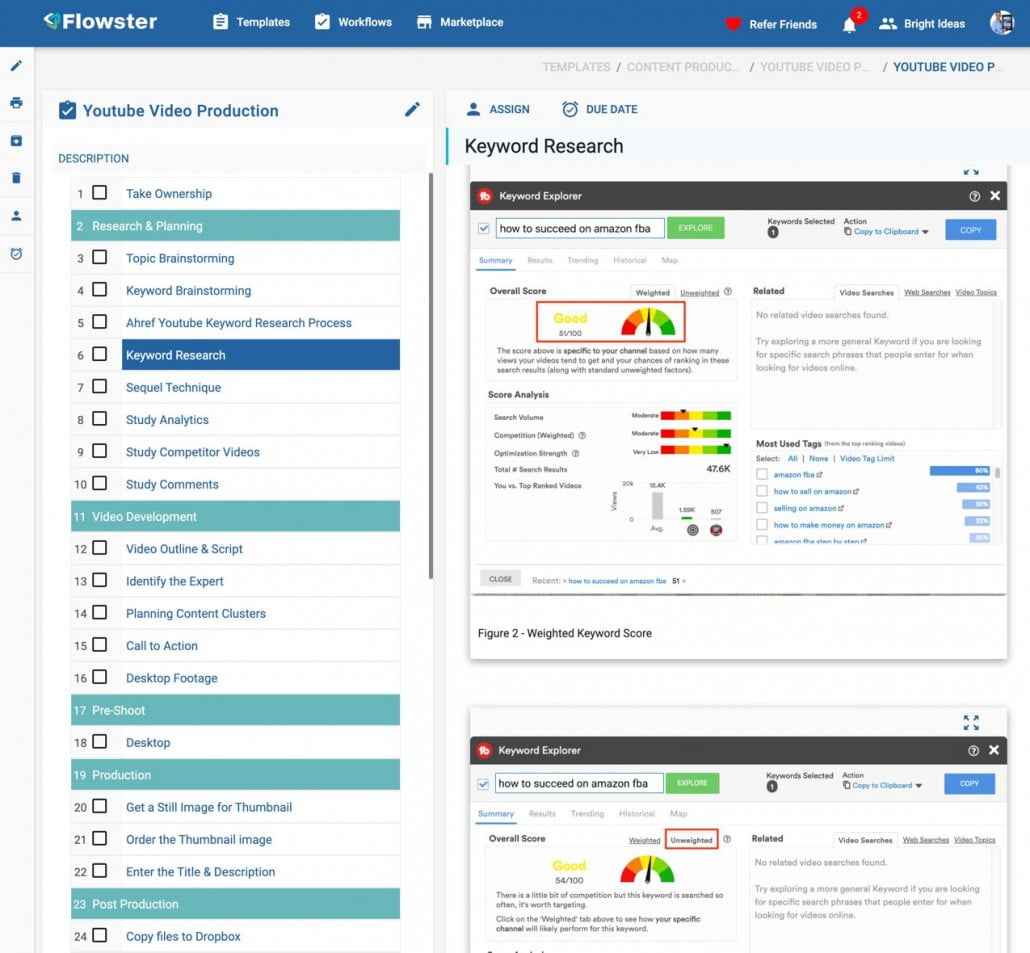Open the Order the Thumbnail image step

(x=199, y=839)
